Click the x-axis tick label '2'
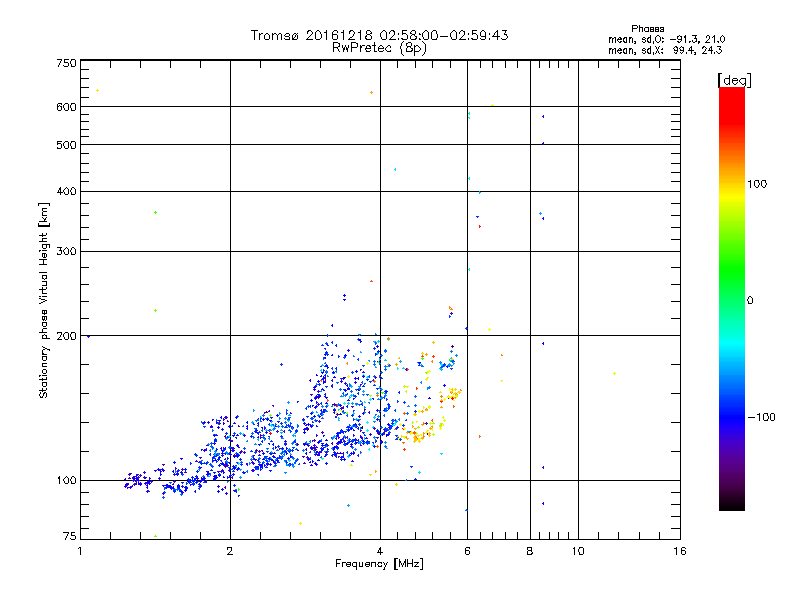800x600 pixels. pyautogui.click(x=230, y=551)
